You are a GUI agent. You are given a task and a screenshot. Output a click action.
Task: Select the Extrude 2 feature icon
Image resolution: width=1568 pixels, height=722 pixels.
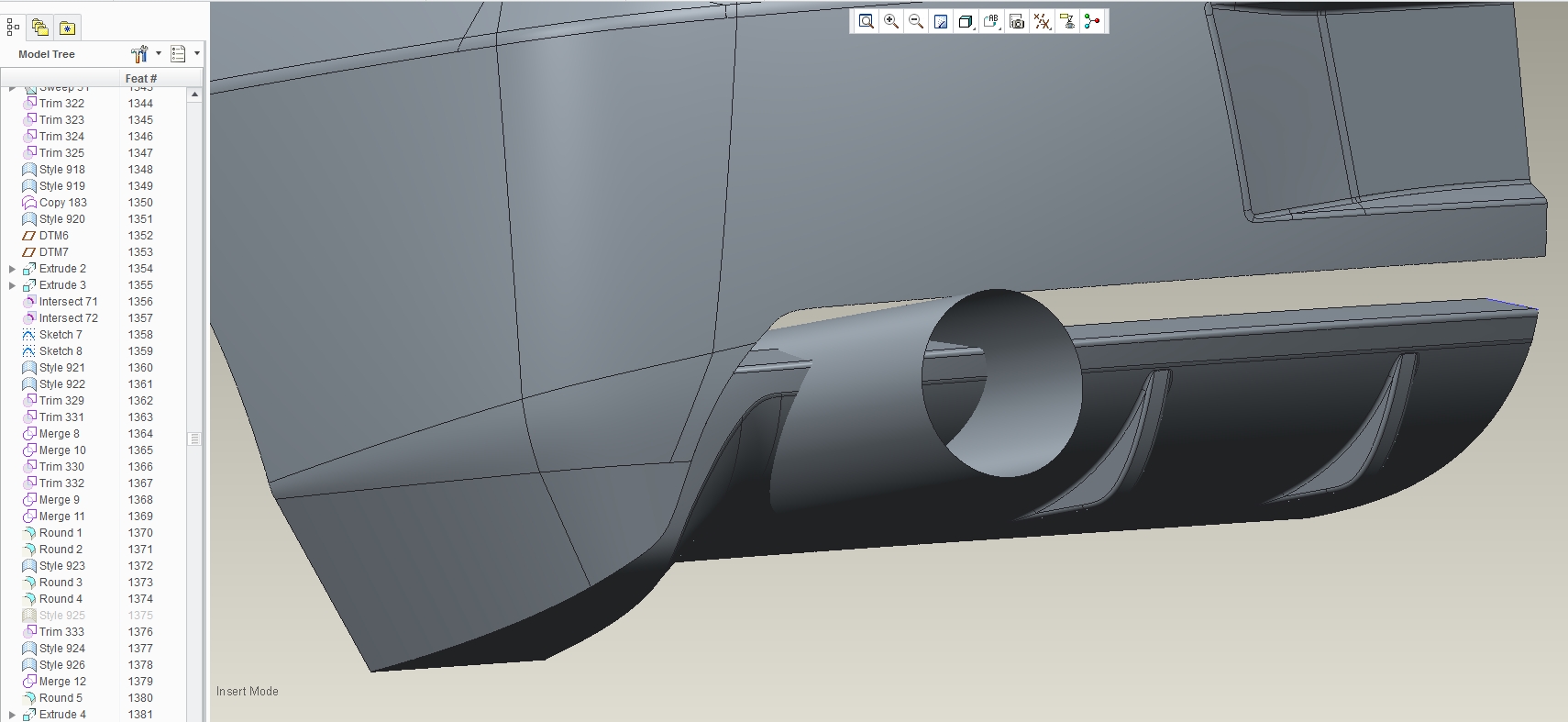29,269
